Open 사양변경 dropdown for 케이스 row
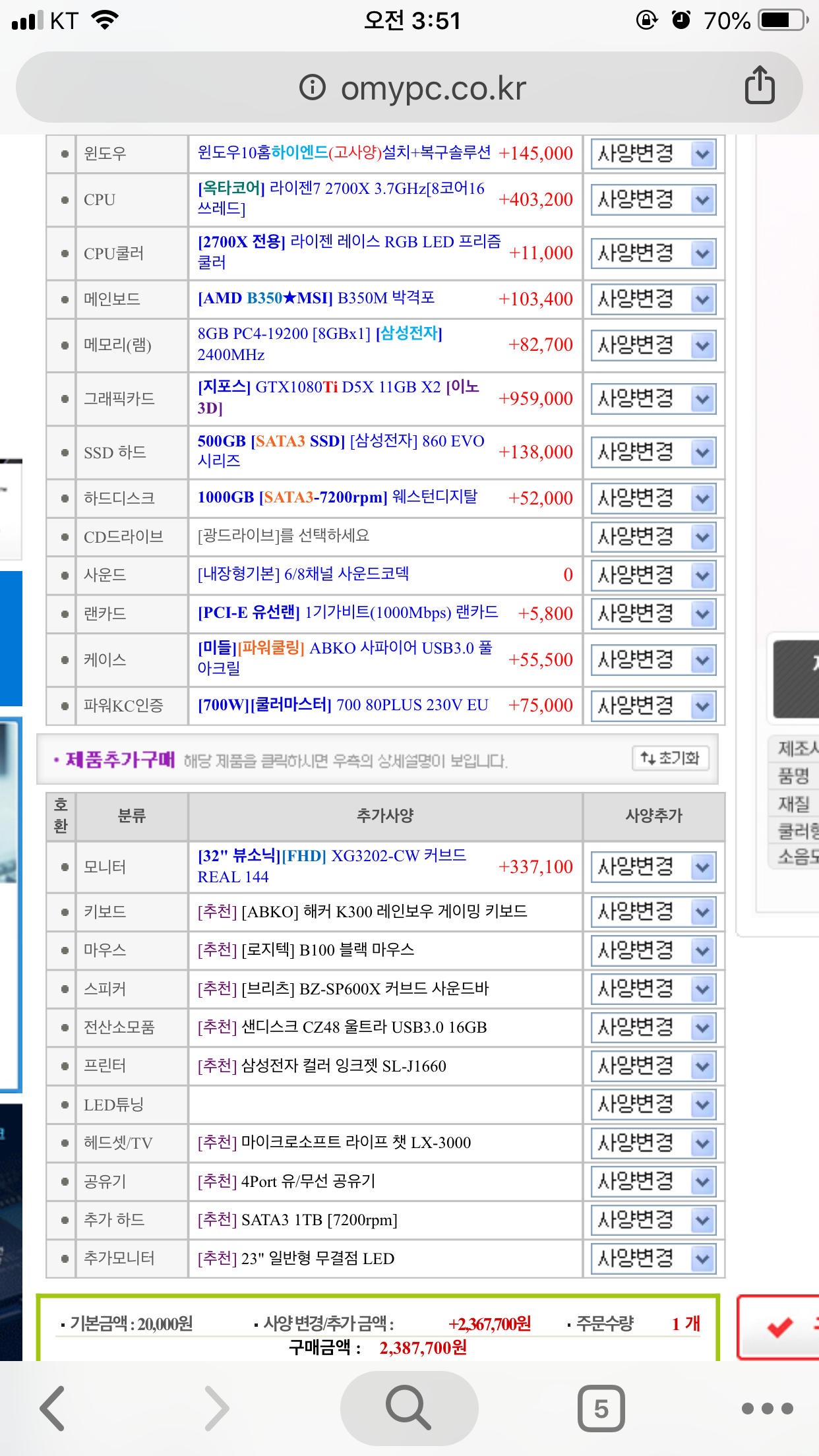 click(653, 660)
